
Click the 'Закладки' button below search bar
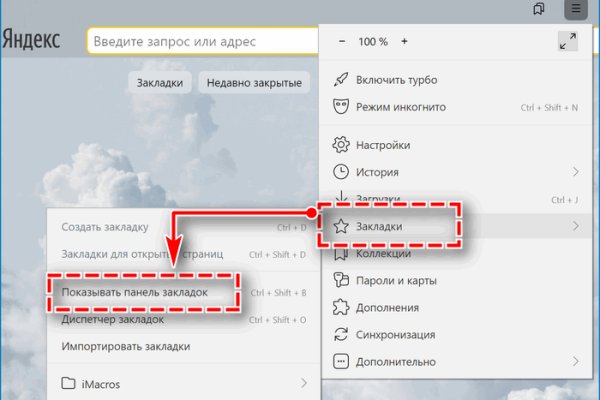(x=160, y=83)
